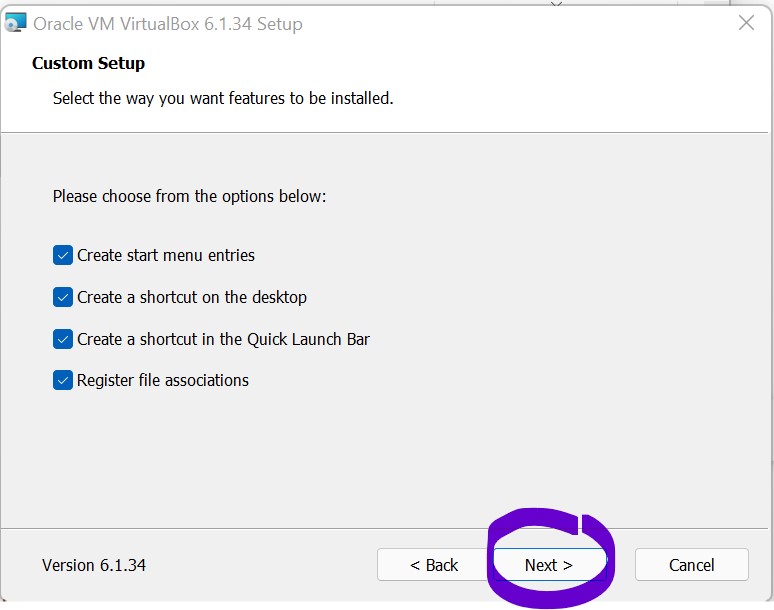Viewport: 774px width, 610px height.
Task: Untick the Register file associations checkbox
Action: click(63, 380)
